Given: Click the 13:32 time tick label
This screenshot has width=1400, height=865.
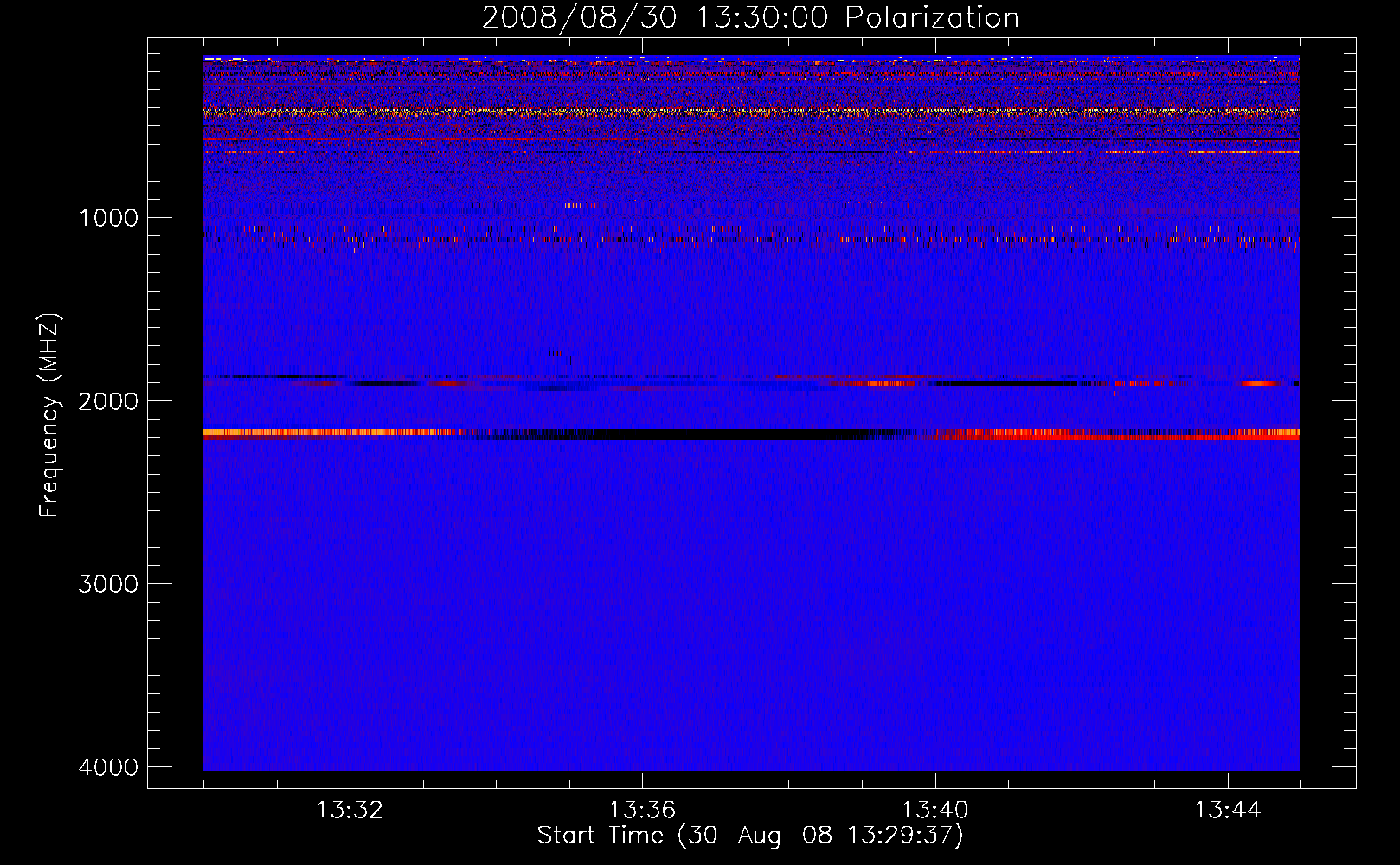Looking at the screenshot, I should [350, 811].
